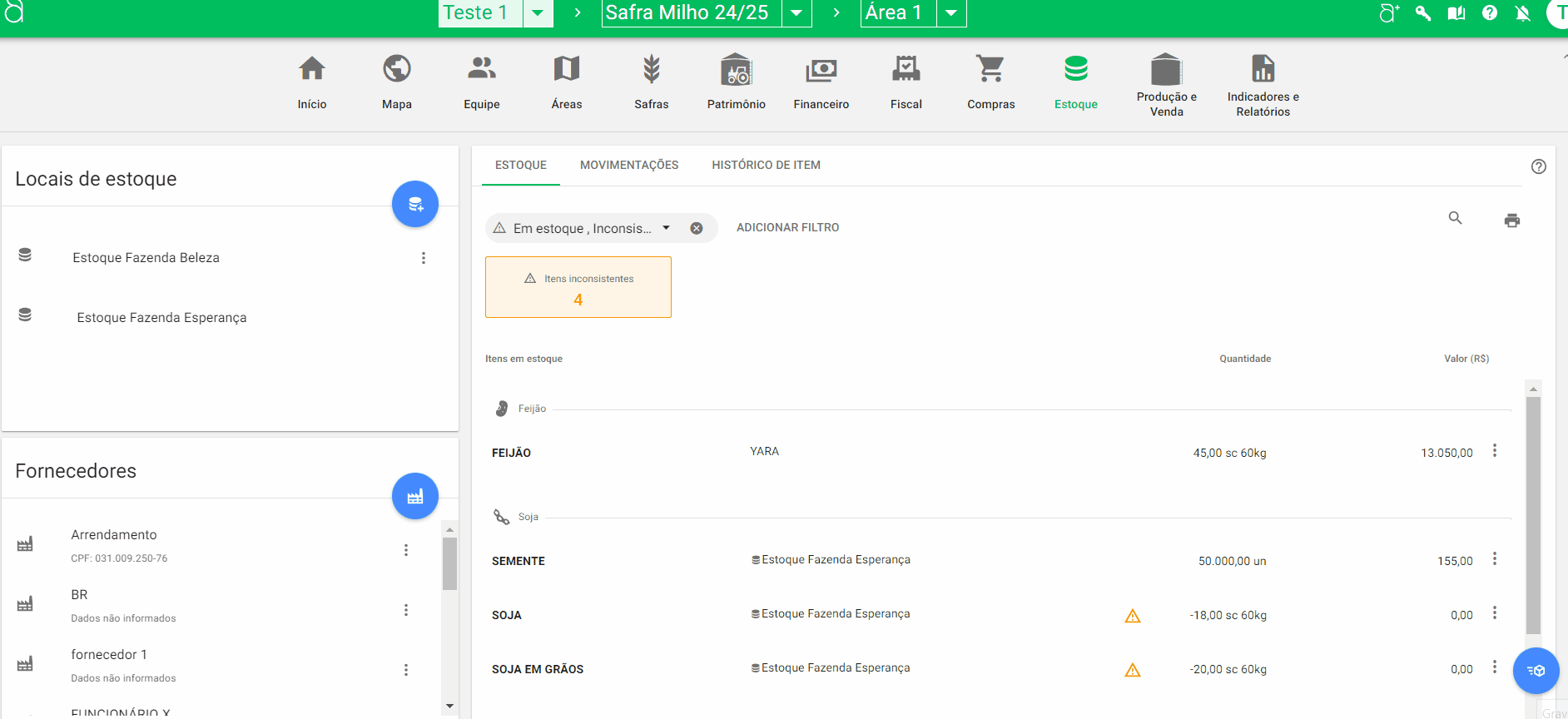Search stock items with magnifier icon
Image resolution: width=1568 pixels, height=719 pixels.
tap(1455, 218)
